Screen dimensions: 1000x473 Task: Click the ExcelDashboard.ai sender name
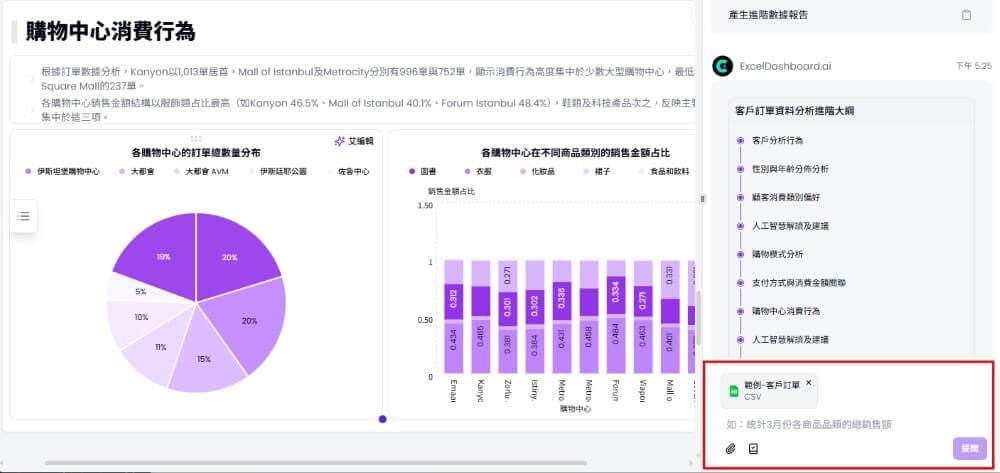point(786,66)
